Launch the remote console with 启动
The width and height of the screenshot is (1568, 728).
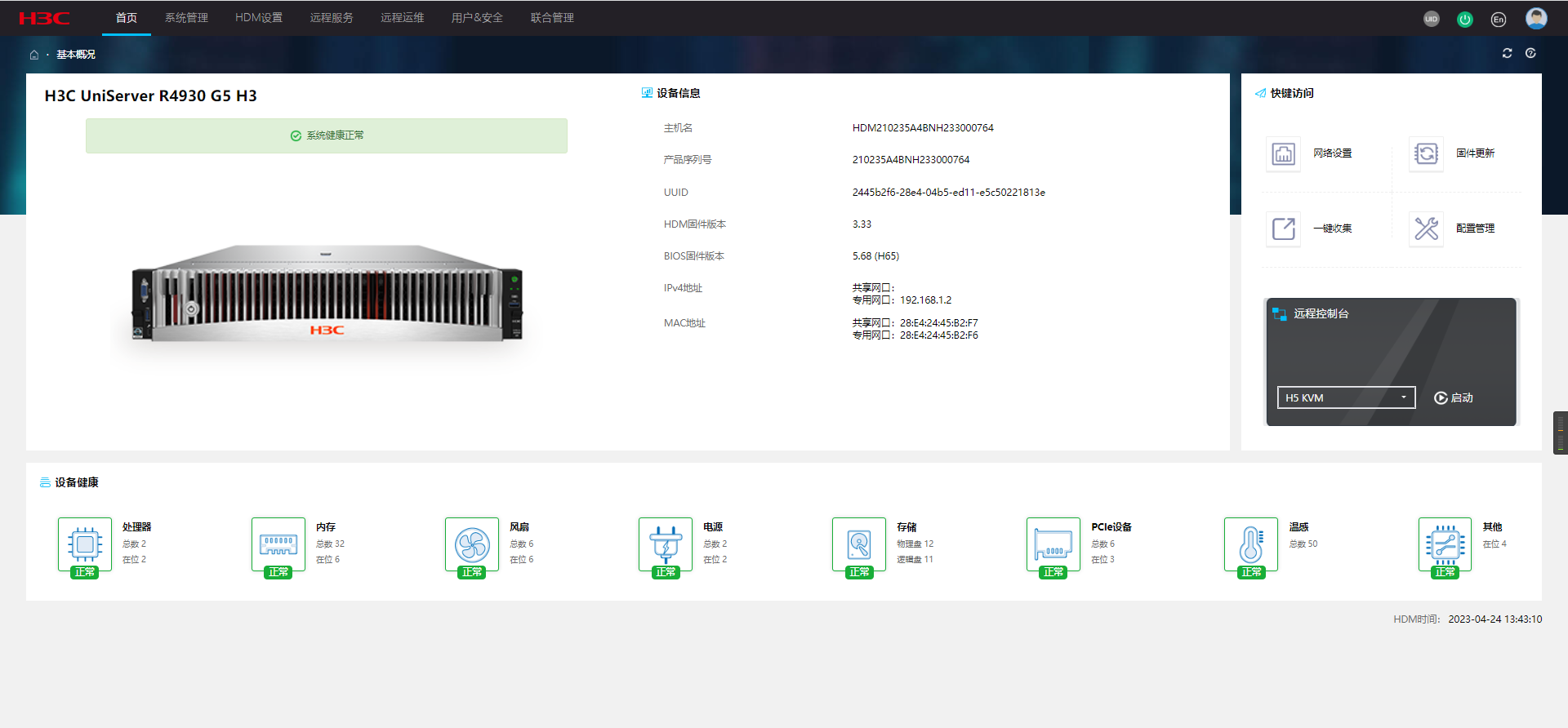click(x=1454, y=398)
